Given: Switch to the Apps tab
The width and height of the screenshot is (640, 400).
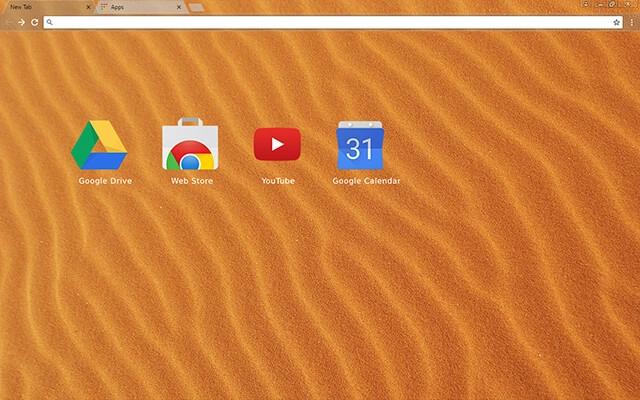Looking at the screenshot, I should [141, 7].
